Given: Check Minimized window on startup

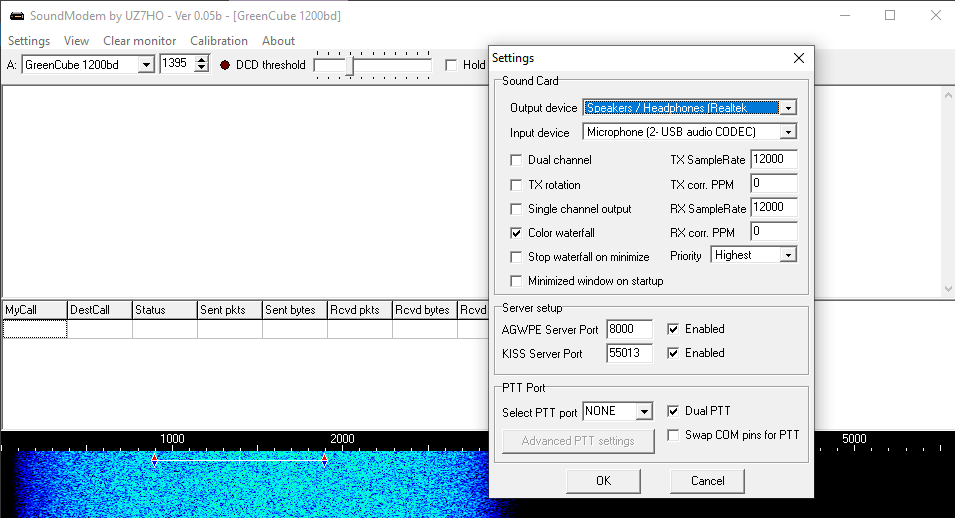Looking at the screenshot, I should pyautogui.click(x=516, y=281).
